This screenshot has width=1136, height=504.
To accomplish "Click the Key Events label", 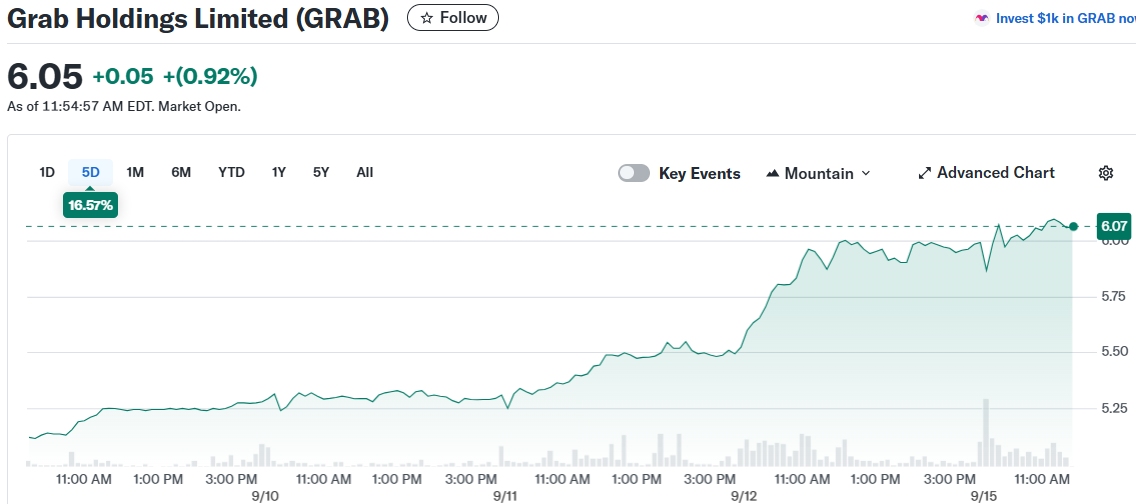I will coord(700,174).
